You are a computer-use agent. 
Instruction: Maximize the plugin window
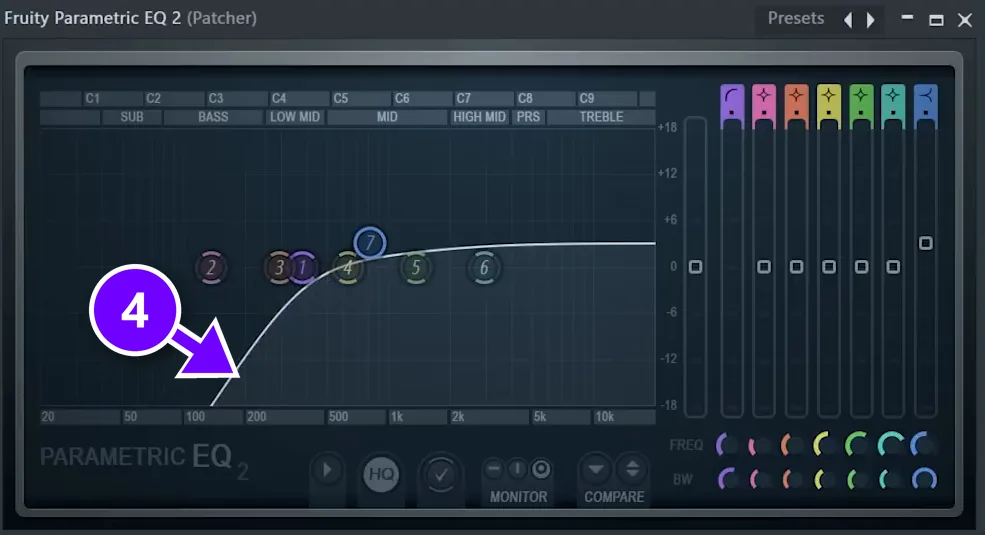936,20
